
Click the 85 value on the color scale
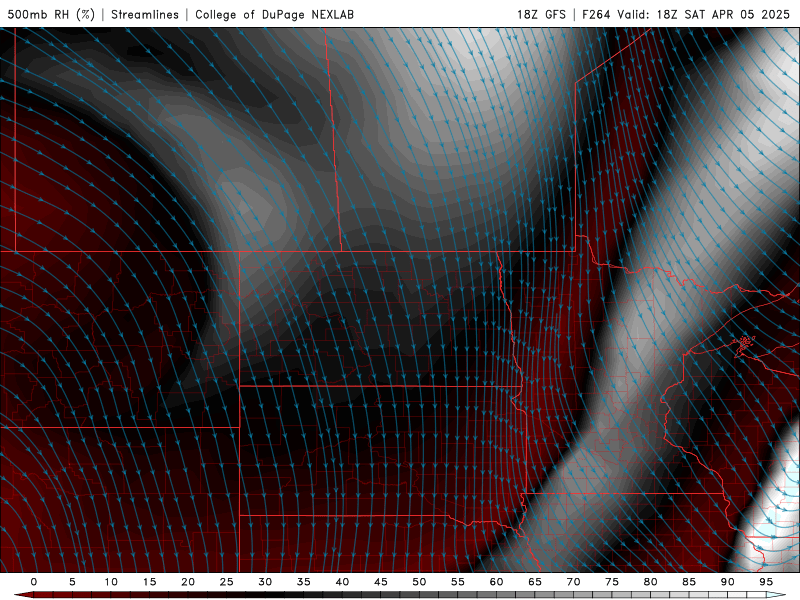[689, 582]
